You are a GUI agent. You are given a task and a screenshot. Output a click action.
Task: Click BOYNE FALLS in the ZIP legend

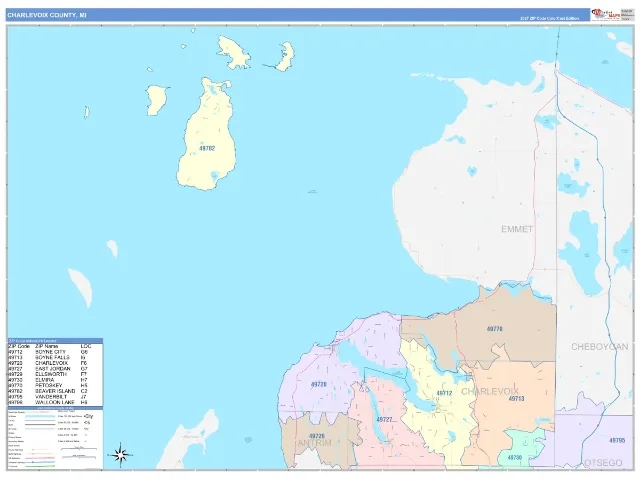[x=52, y=358]
